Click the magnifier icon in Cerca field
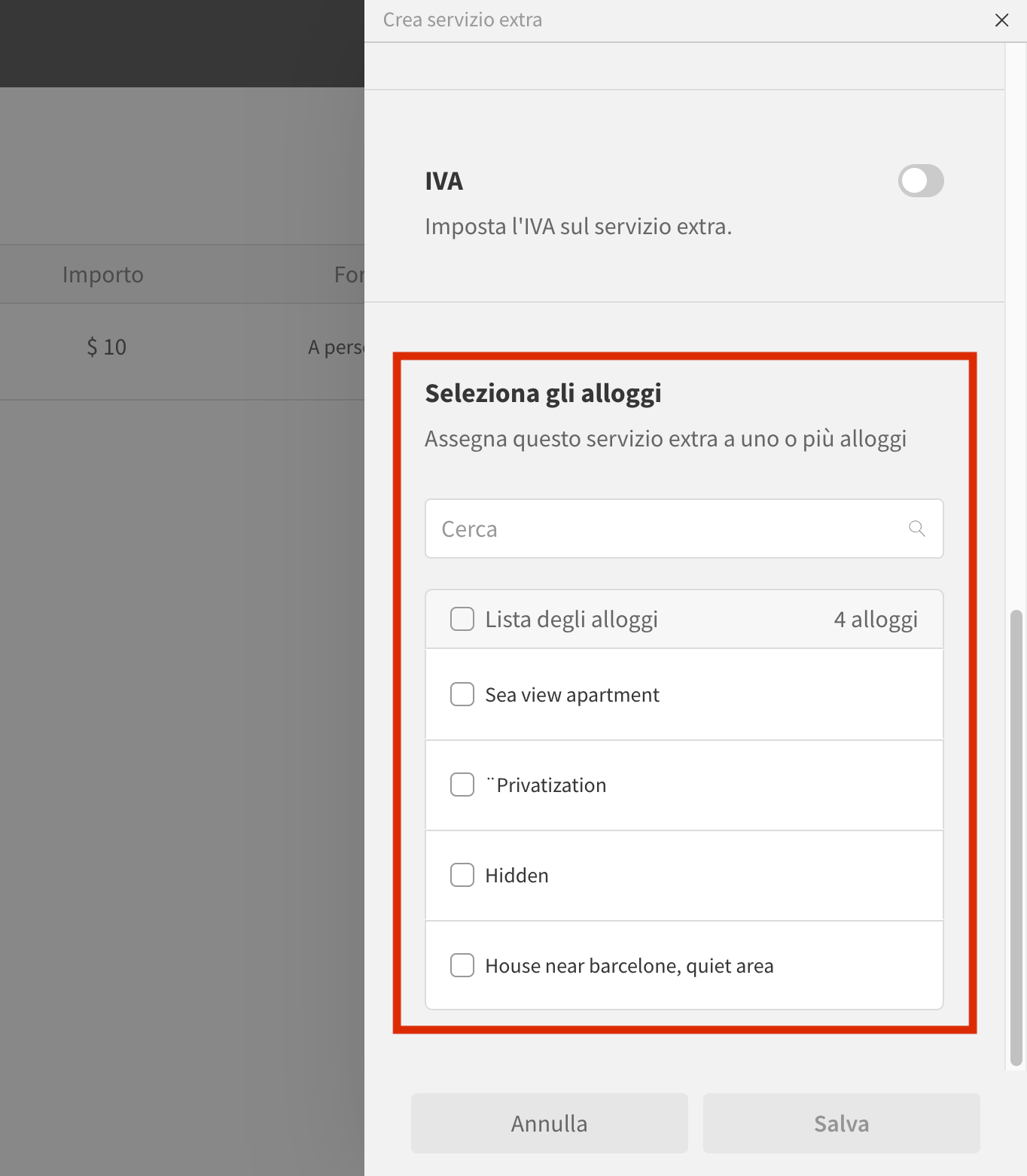The width and height of the screenshot is (1027, 1176). [x=916, y=529]
